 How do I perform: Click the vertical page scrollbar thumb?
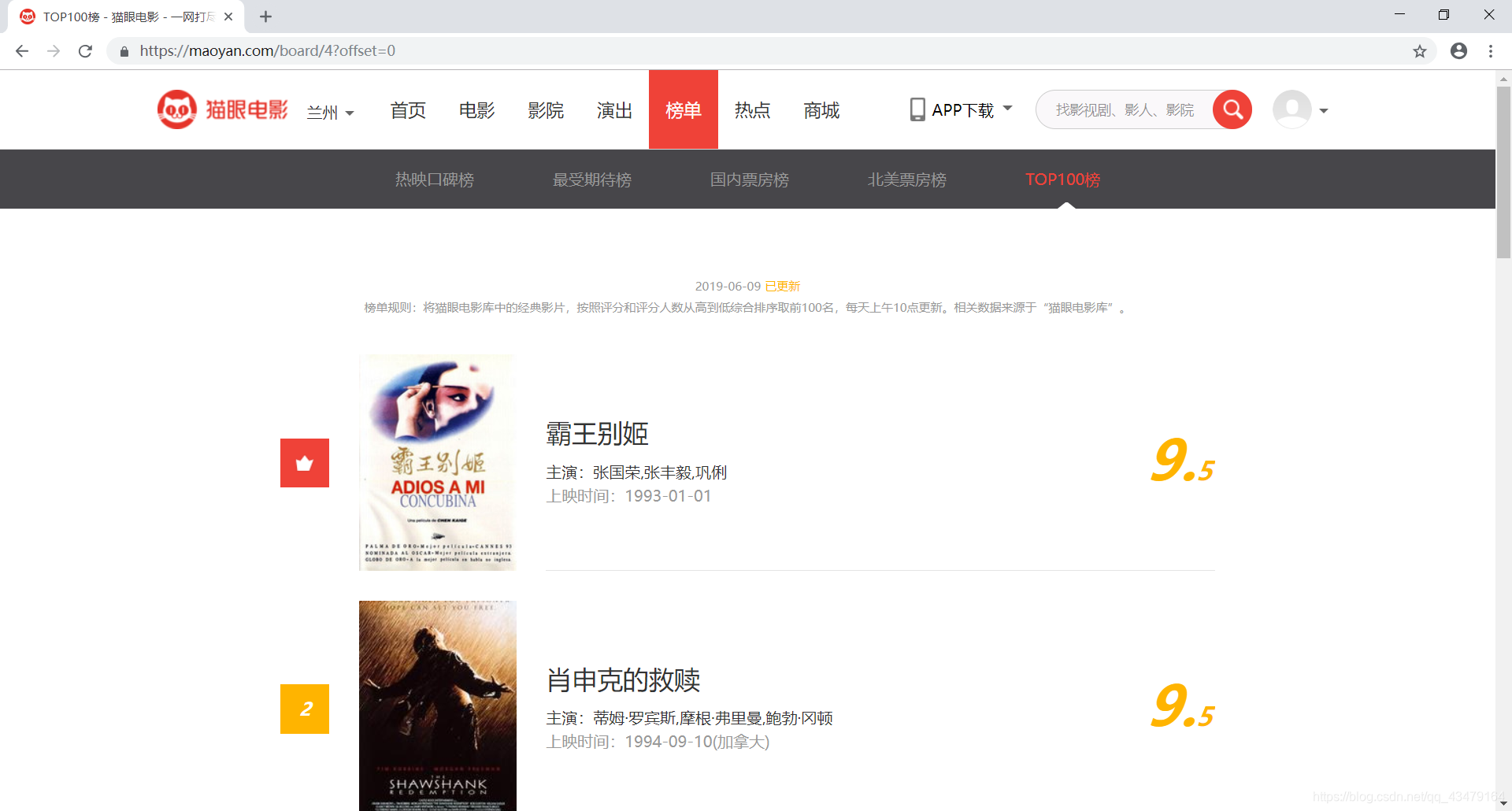click(x=1503, y=172)
